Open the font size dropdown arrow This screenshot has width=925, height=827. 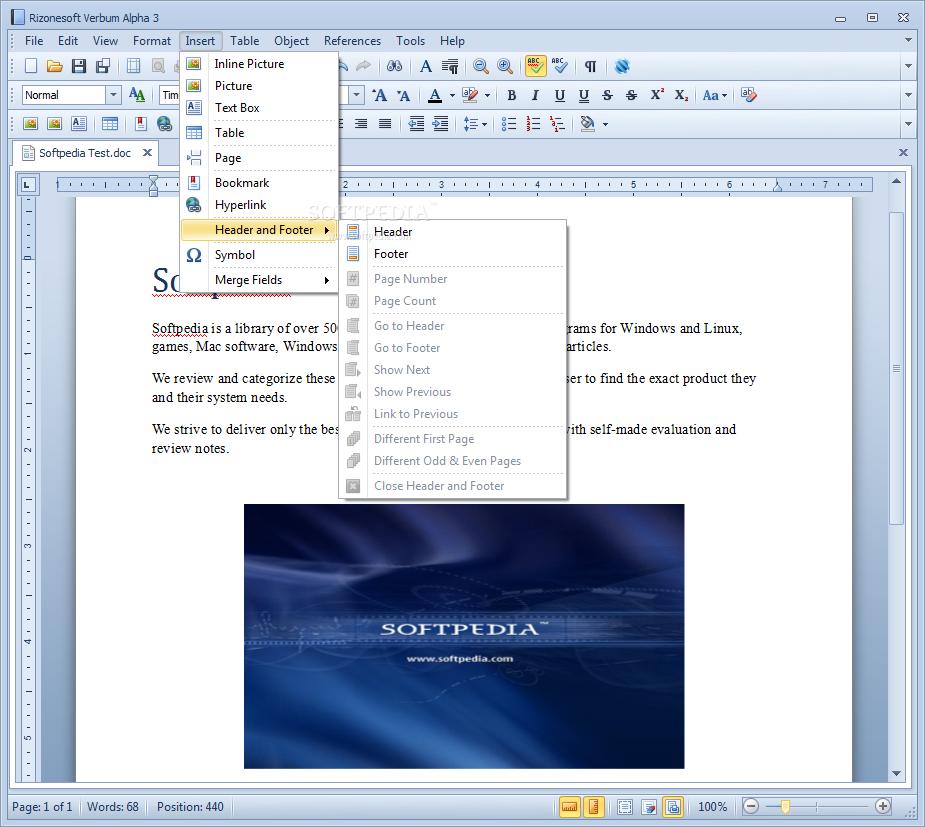point(356,94)
